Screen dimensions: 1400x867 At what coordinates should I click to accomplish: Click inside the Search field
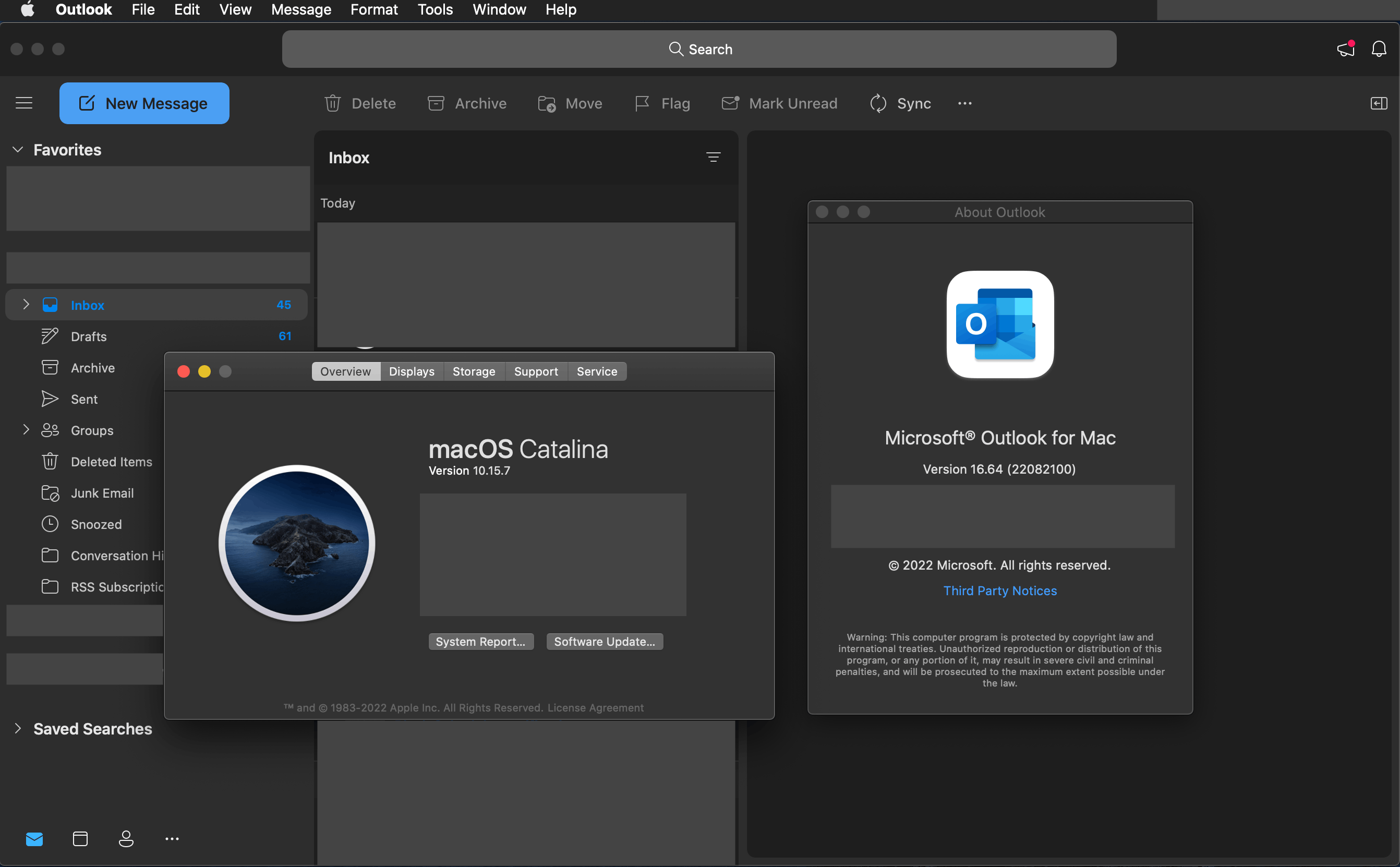699,49
